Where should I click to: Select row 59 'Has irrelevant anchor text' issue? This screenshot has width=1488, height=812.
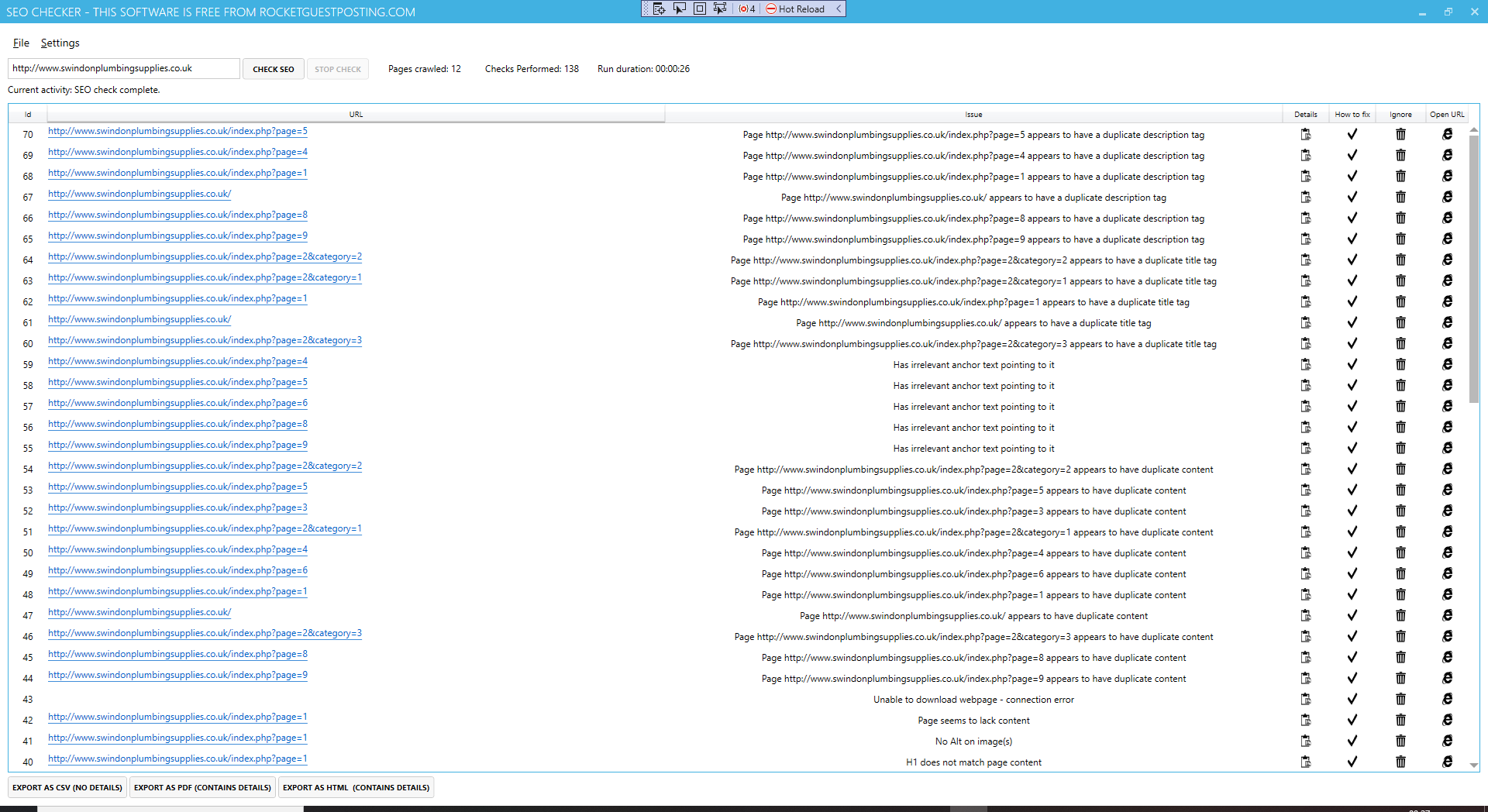973,365
